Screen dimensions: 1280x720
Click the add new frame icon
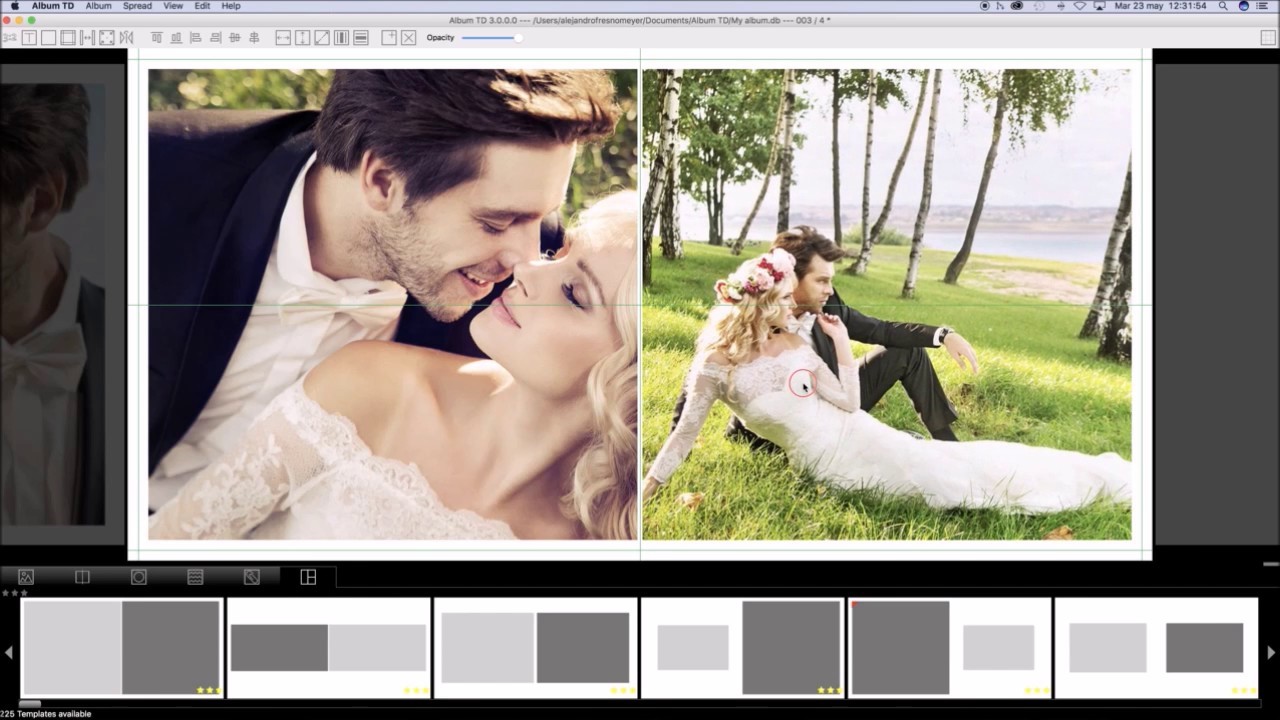coord(389,38)
